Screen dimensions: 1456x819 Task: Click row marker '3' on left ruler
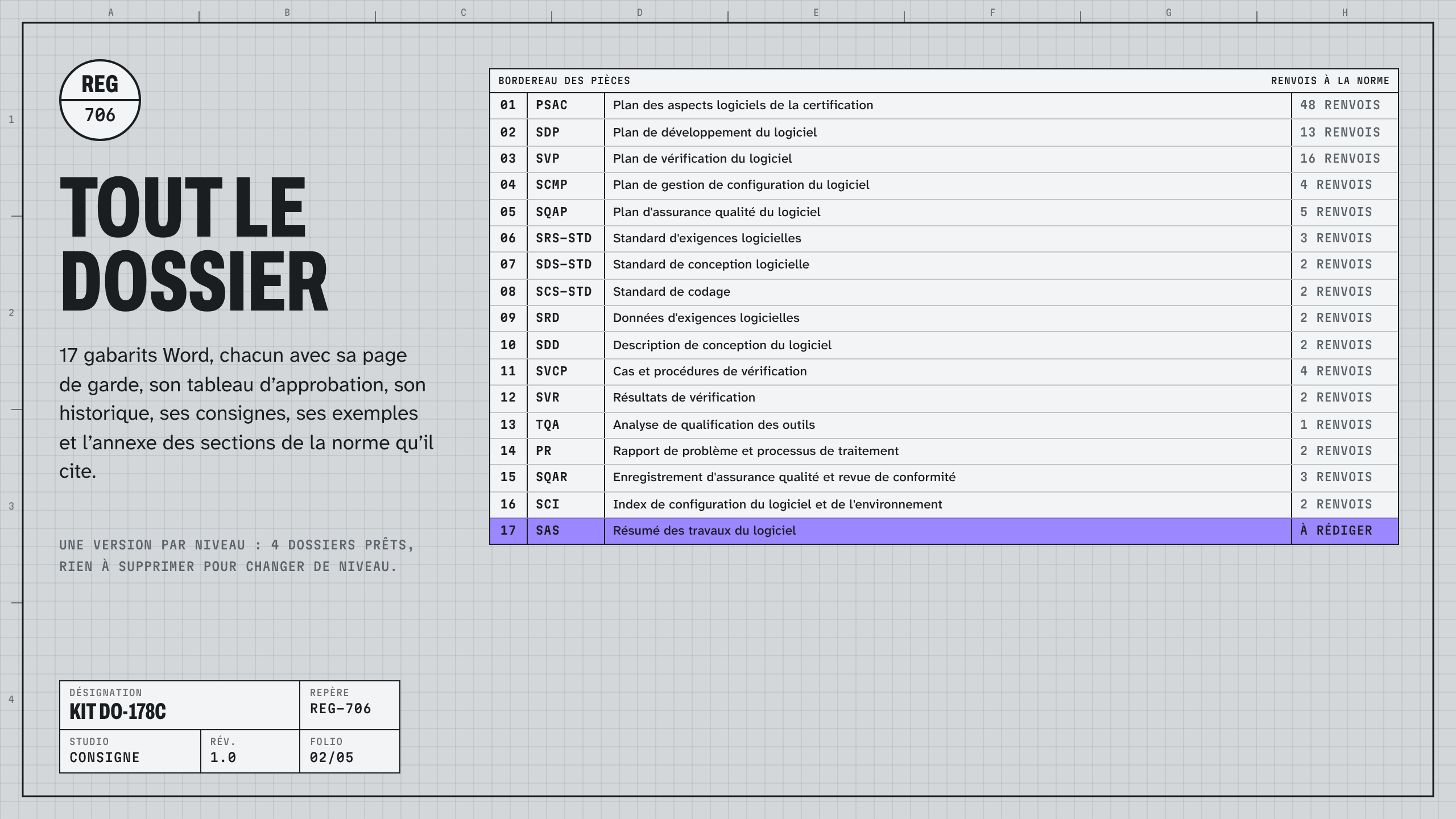tap(11, 506)
